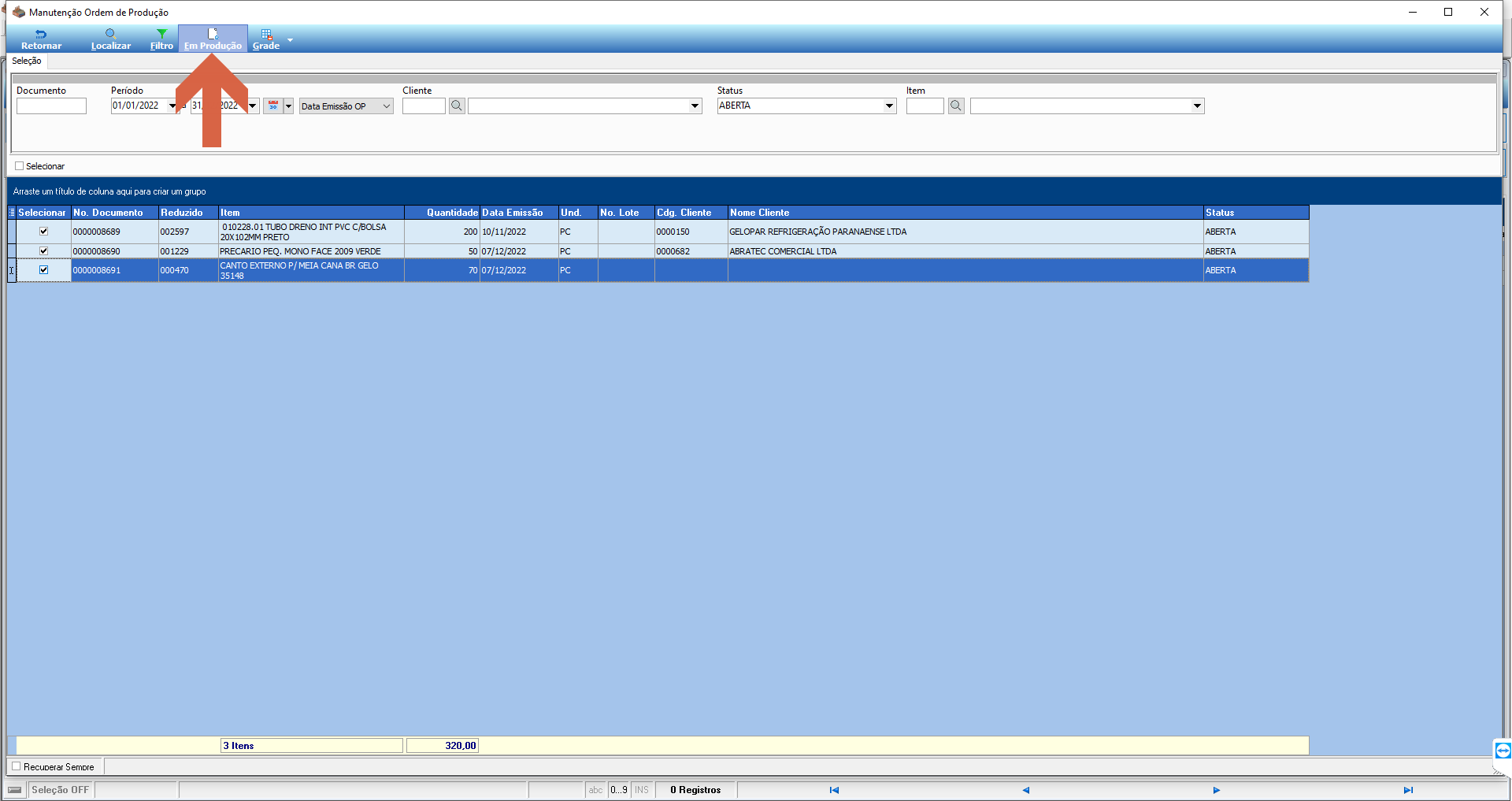Select the PRECARIO PEQ. MONO FACE 2009 VERDE cell
This screenshot has height=801, width=1512.
pos(311,251)
